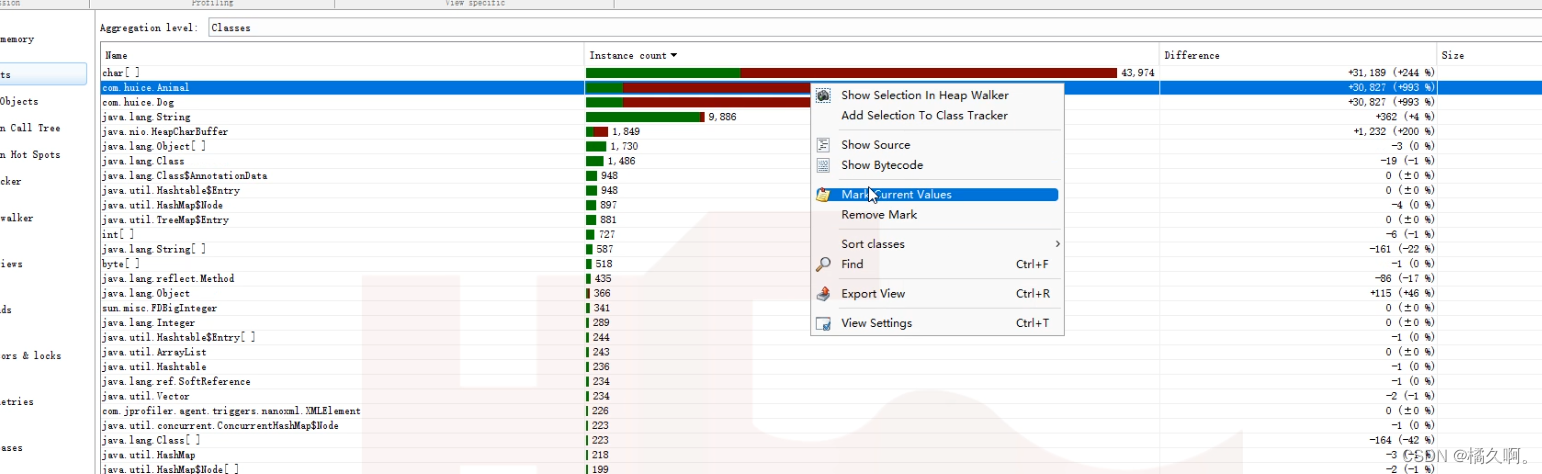Select the java.lang.String[ ] row
The image size is (1542, 474).
pos(821,249)
